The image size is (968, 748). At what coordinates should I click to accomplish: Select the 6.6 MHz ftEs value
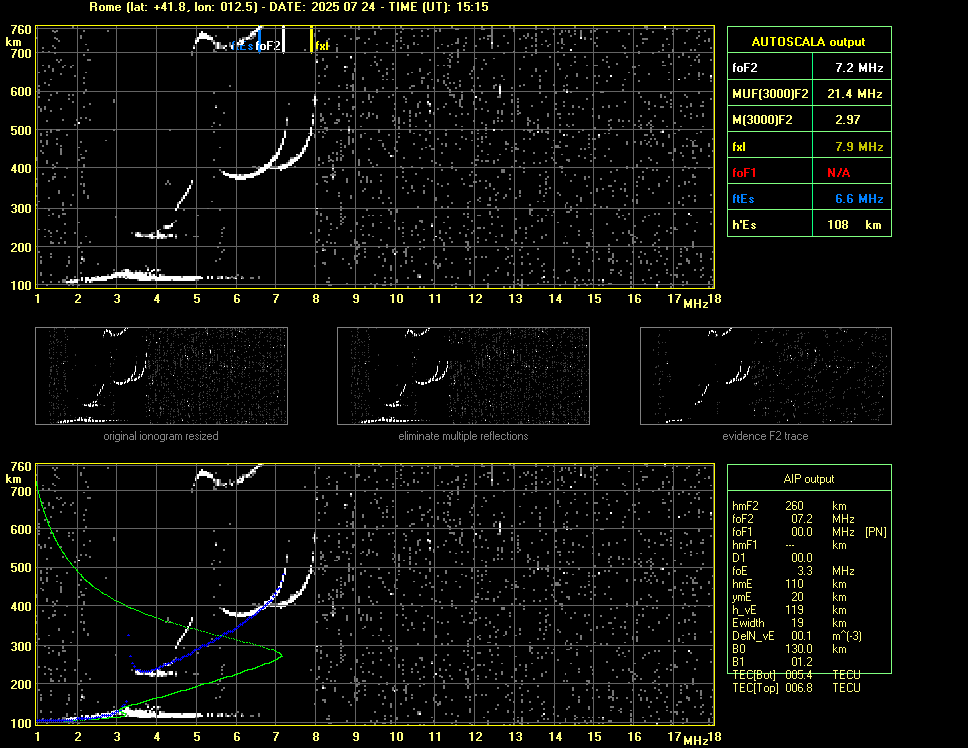(x=859, y=199)
